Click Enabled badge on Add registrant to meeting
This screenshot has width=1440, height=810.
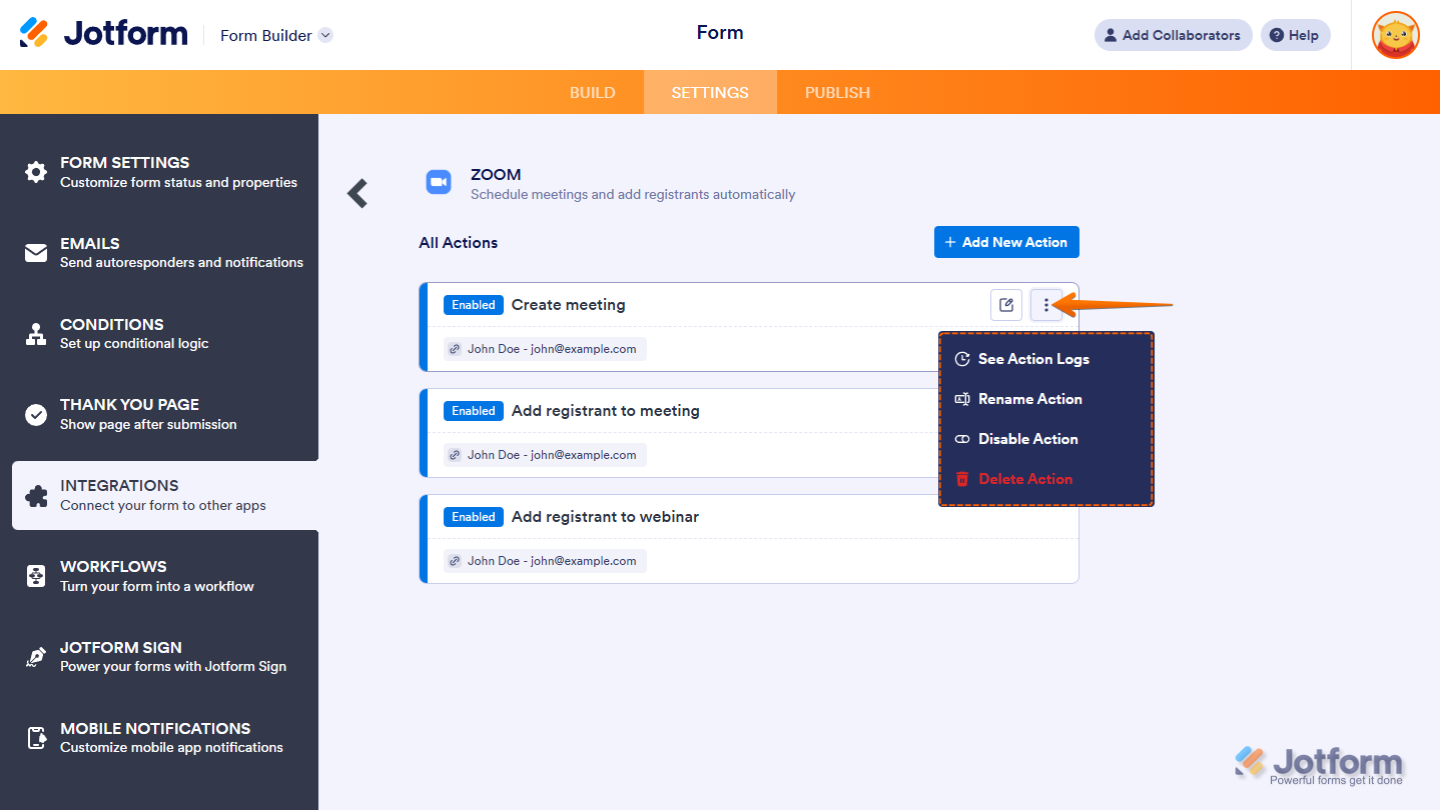474,411
